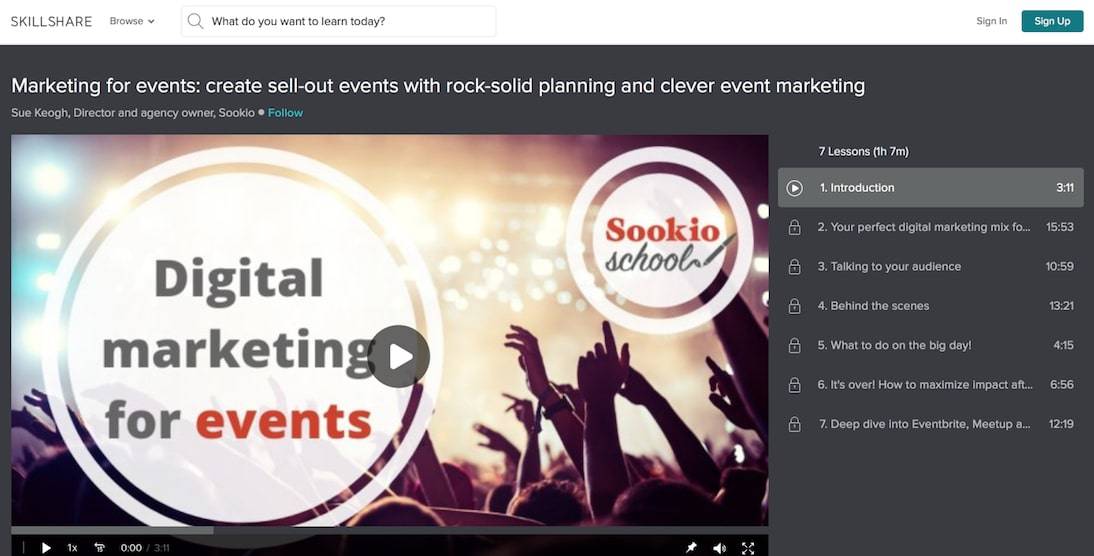Click the 3:11 duration for Introduction
This screenshot has height=556, width=1094.
[x=1065, y=188]
